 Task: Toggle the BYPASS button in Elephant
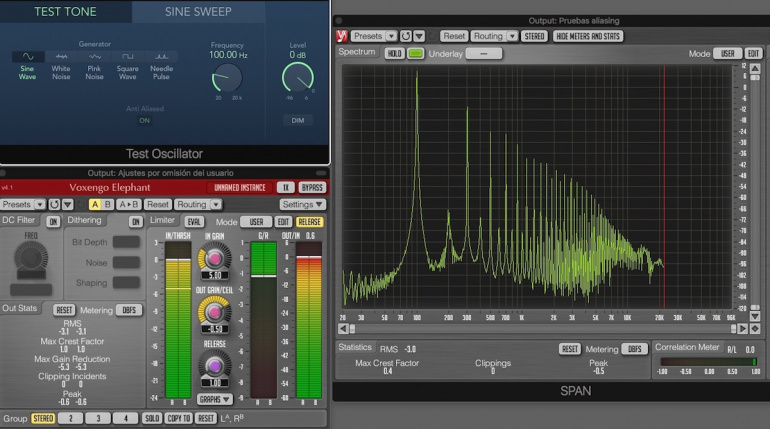312,188
